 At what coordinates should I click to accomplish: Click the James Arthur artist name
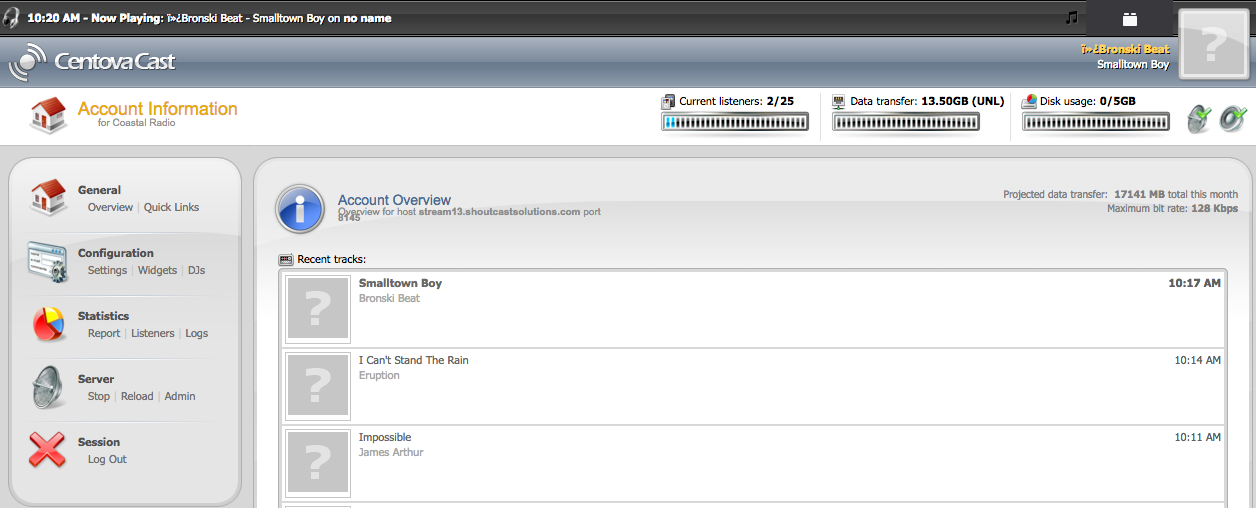391,452
